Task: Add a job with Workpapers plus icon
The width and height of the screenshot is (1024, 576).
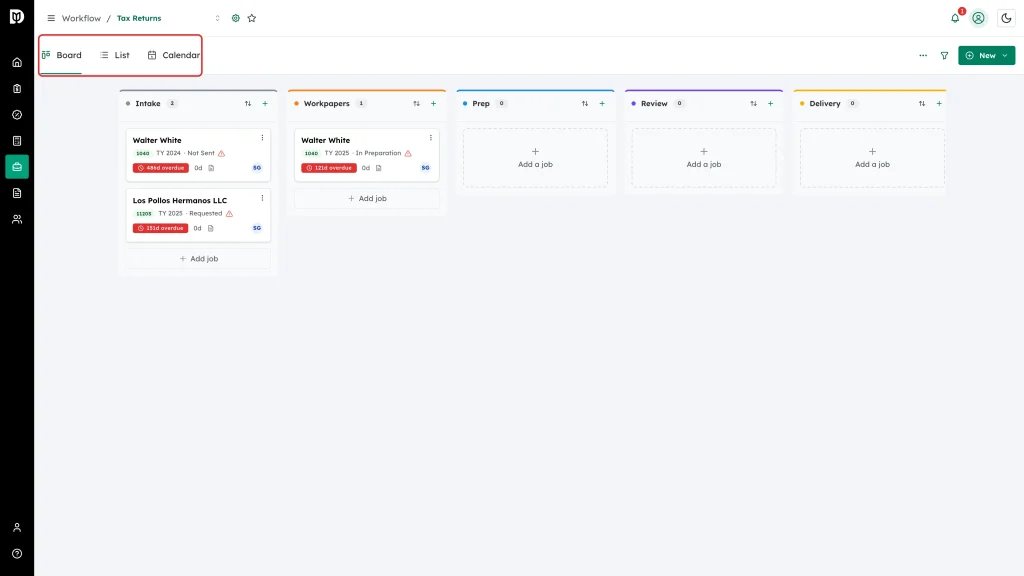Action: point(434,103)
